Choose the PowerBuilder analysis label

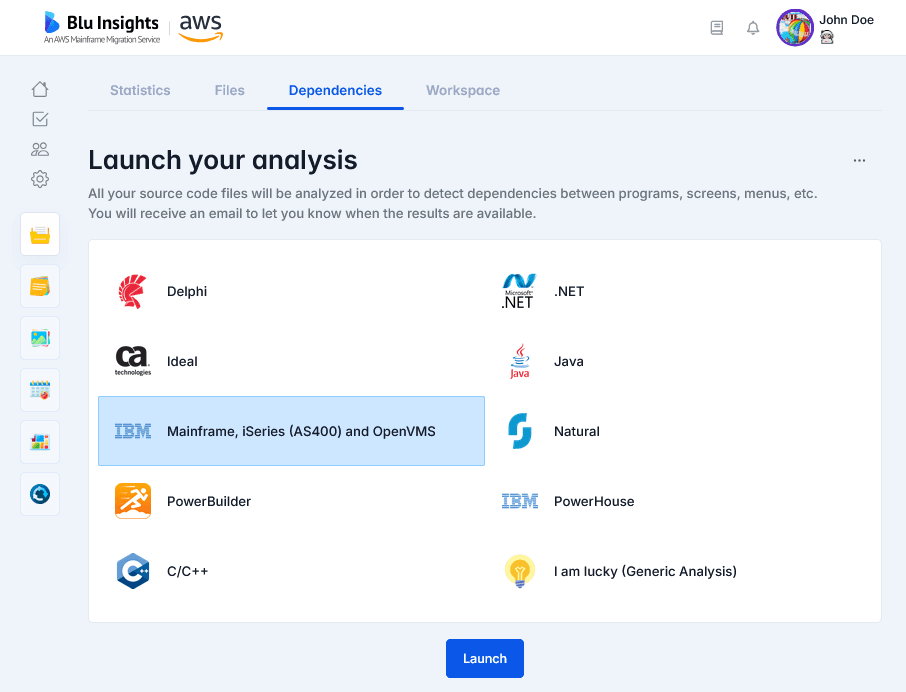[x=209, y=501]
